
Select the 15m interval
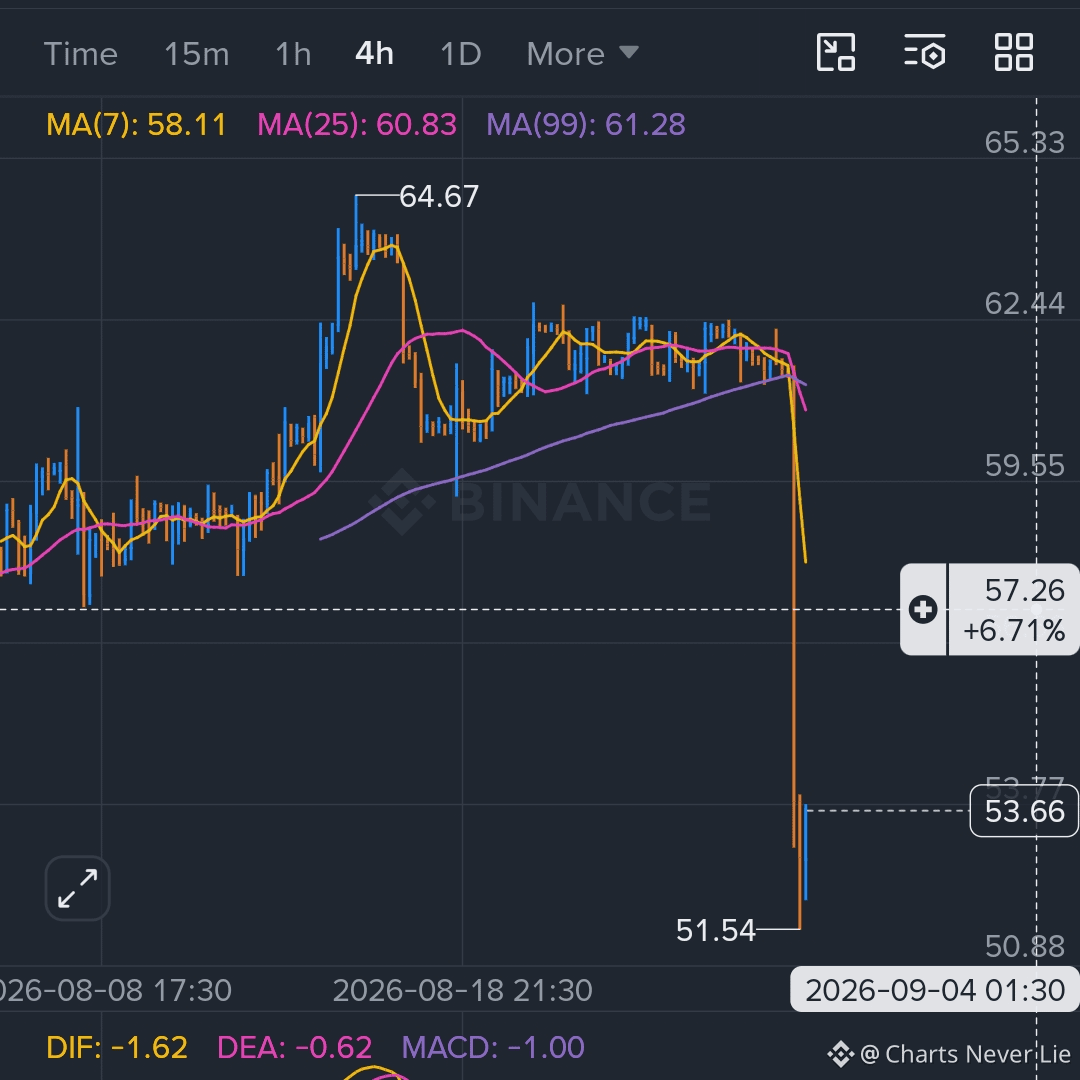[196, 54]
